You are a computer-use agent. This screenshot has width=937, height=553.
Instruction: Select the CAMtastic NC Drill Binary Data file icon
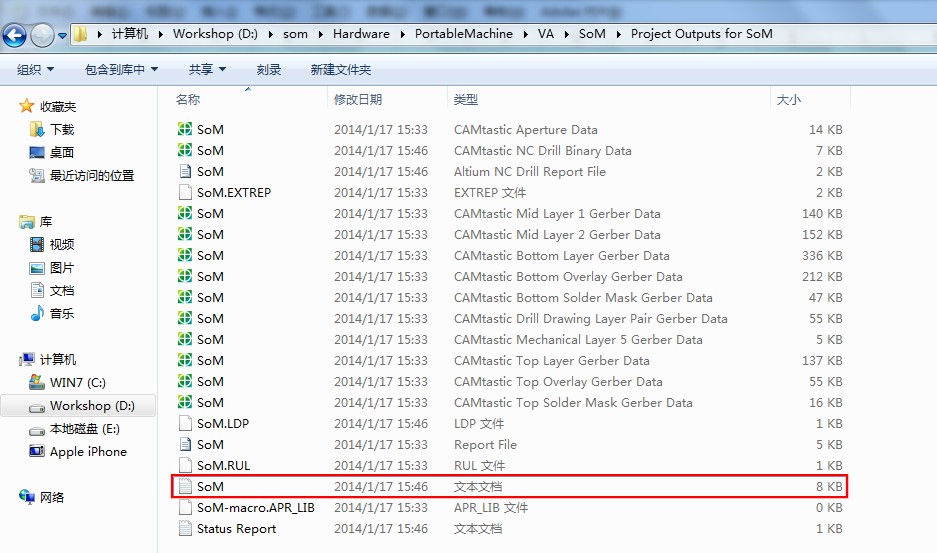coord(185,150)
